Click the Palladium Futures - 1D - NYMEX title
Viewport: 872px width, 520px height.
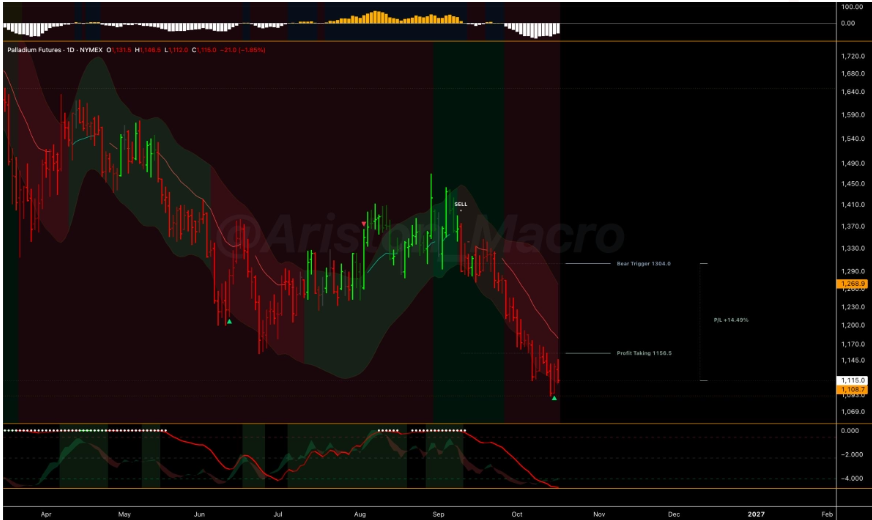55,50
